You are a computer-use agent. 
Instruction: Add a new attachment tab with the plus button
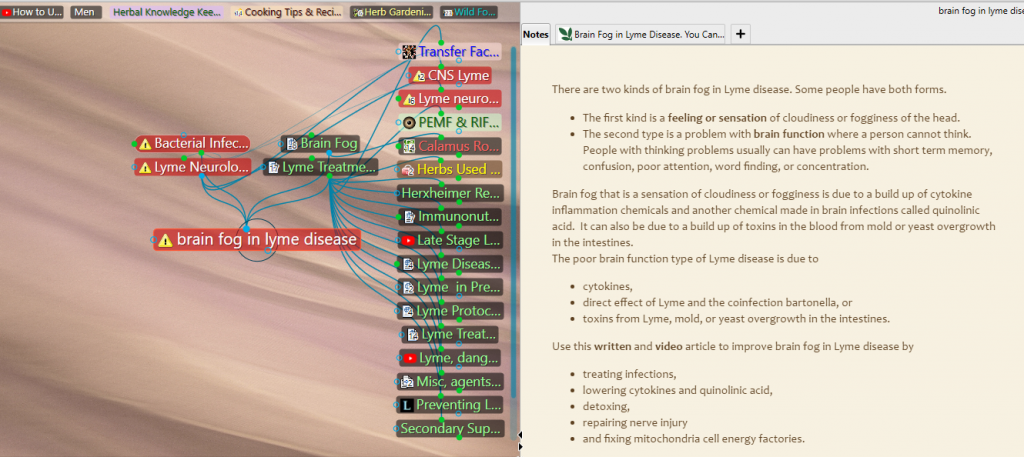tap(740, 35)
